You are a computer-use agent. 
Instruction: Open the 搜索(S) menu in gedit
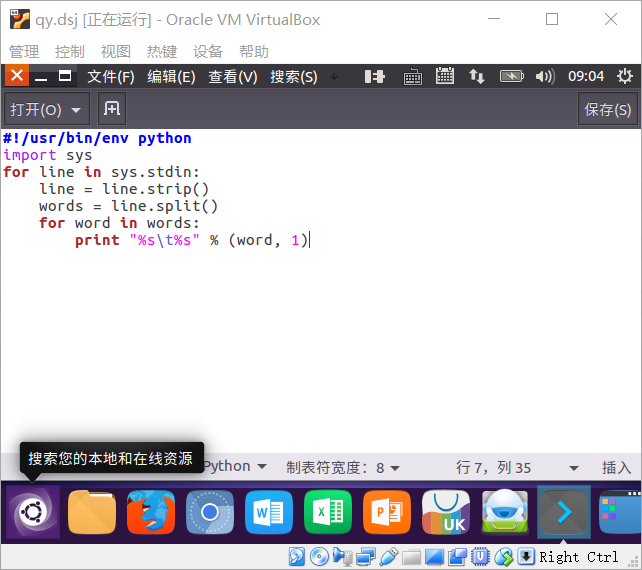(294, 77)
